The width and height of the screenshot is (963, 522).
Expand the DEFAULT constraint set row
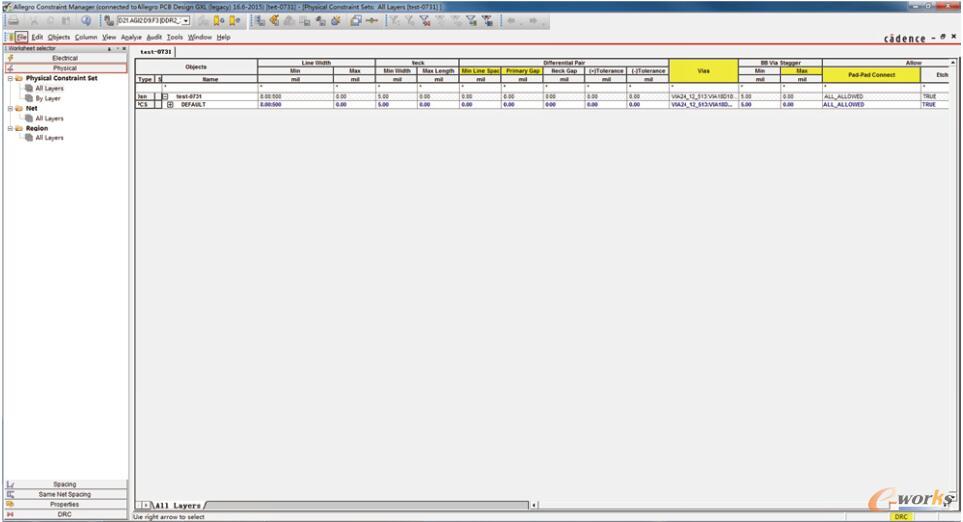pyautogui.click(x=170, y=104)
